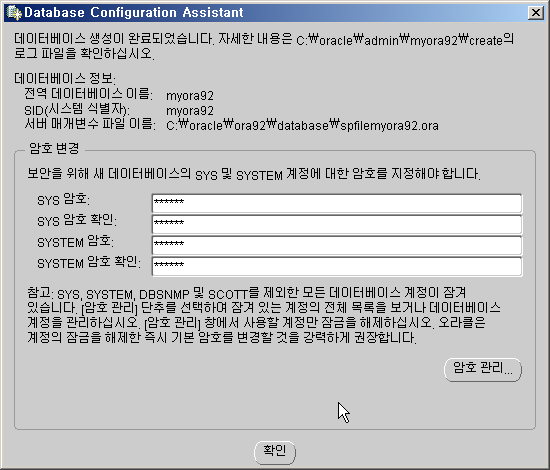
Task: Click the '전역 데이터베이스 이름:' label
Action: [x=88, y=94]
